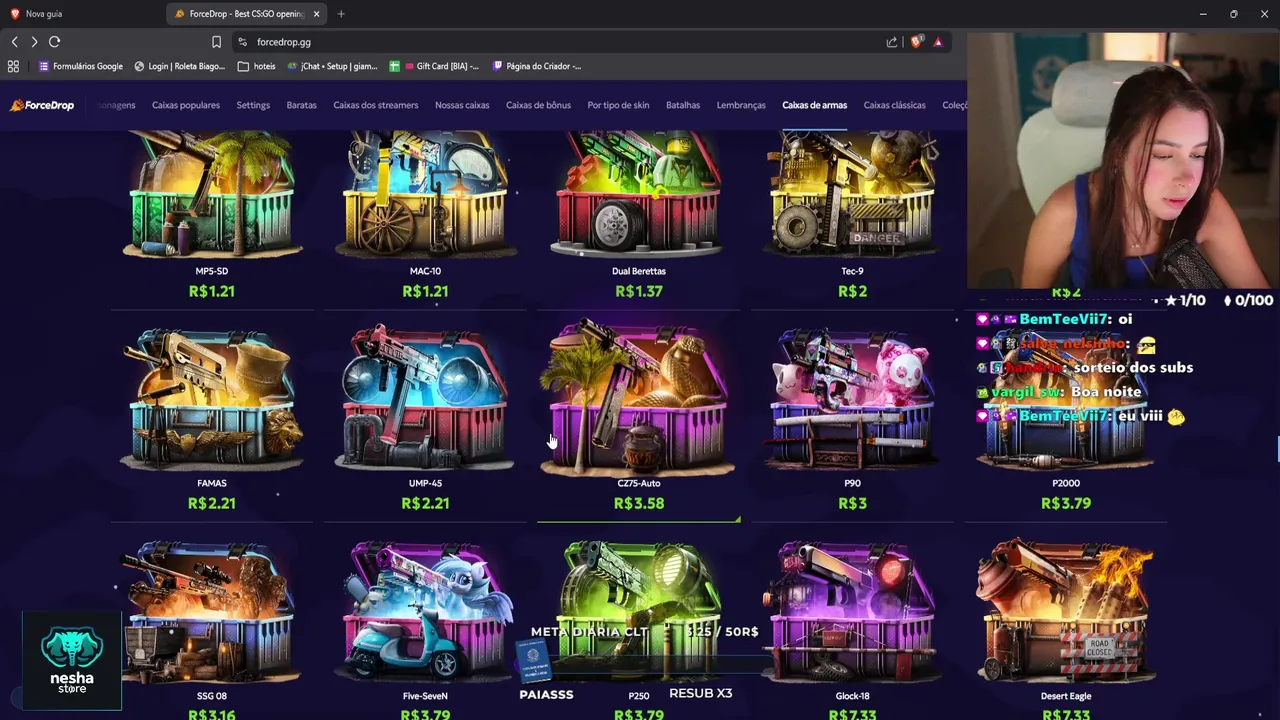This screenshot has width=1280, height=720.
Task: Go forward to the next page
Action: point(34,42)
